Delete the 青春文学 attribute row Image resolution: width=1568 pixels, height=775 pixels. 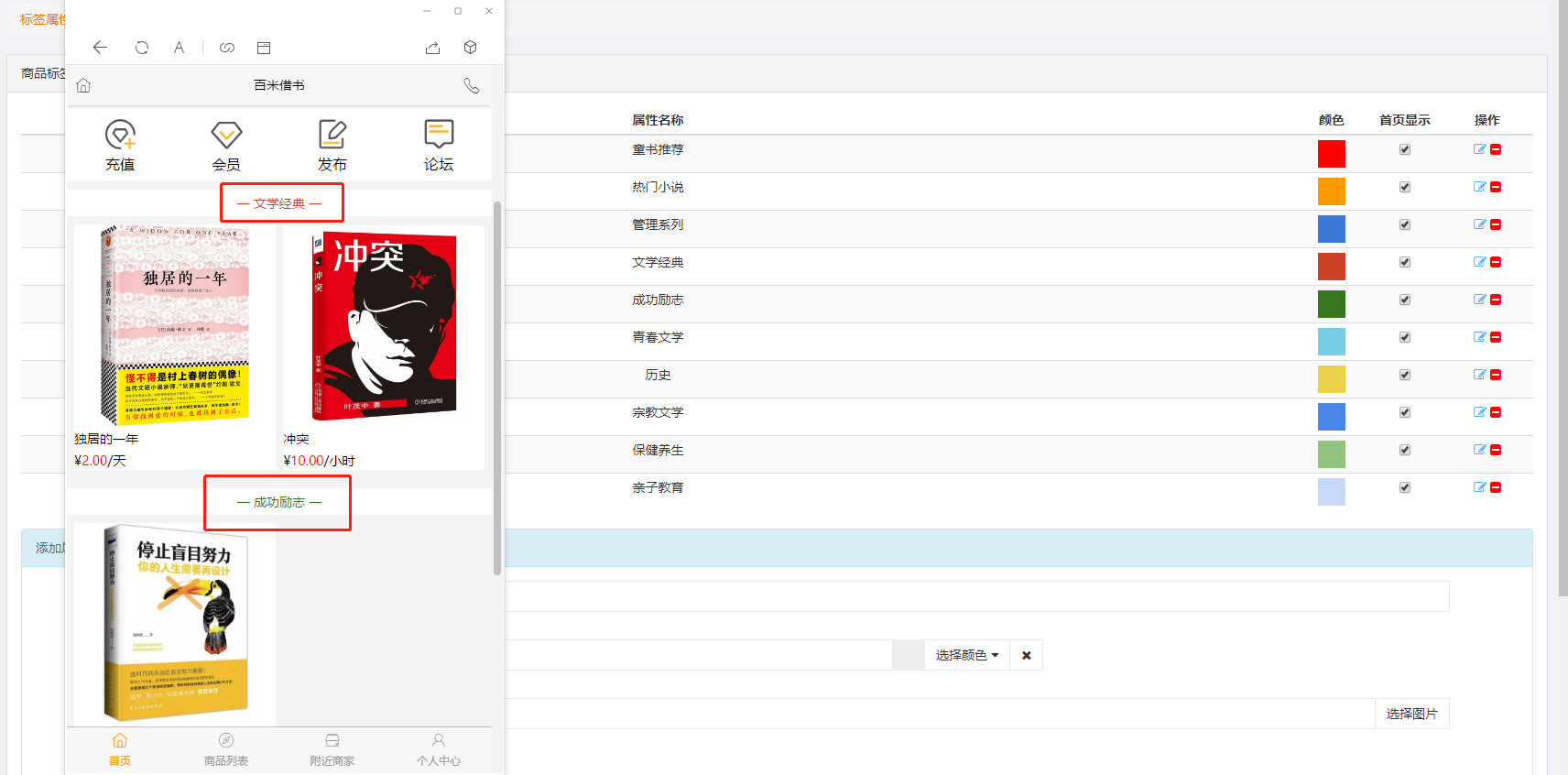[x=1496, y=337]
